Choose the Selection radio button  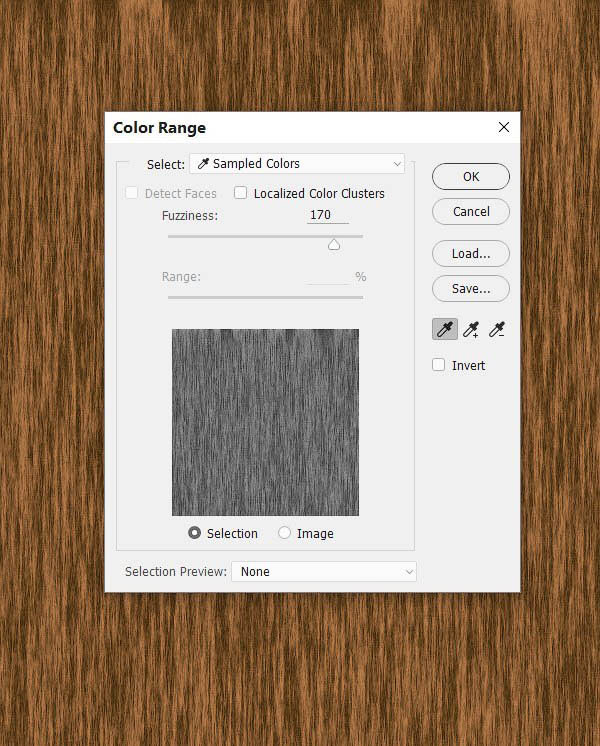(195, 533)
